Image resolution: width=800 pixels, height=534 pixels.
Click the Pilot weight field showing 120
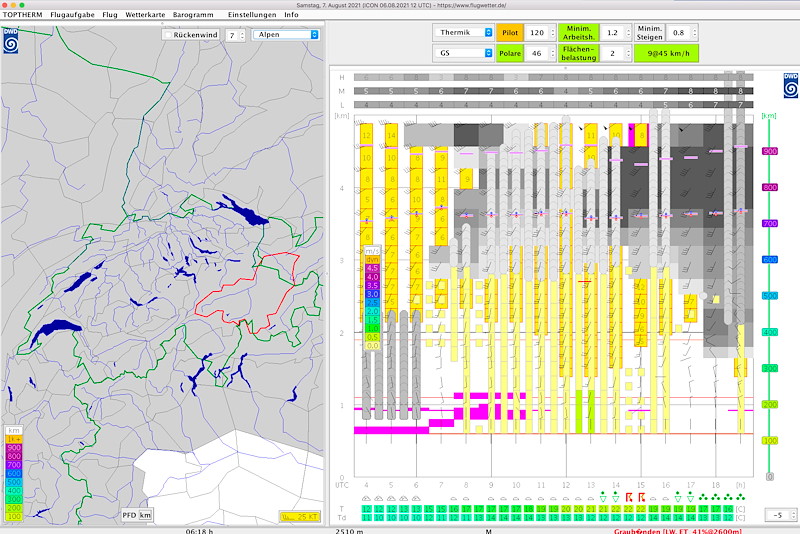click(x=537, y=32)
